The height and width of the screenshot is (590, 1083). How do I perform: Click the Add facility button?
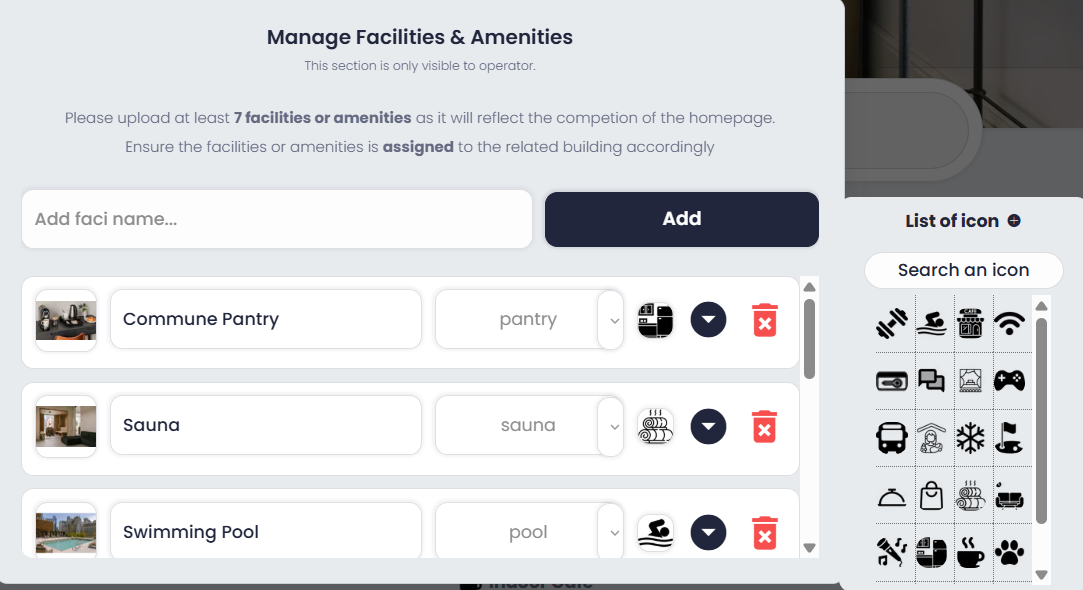(x=681, y=219)
